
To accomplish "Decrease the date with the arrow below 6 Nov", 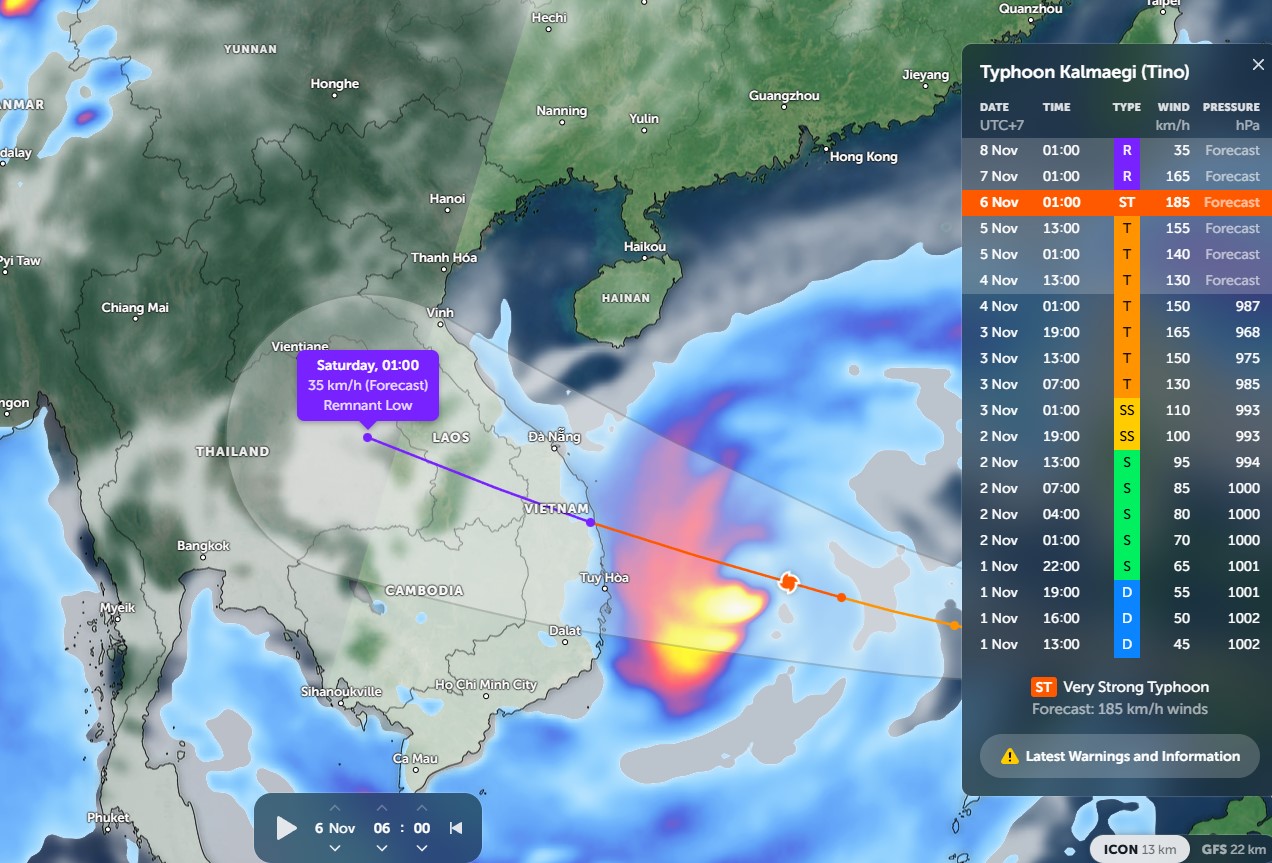I will (x=335, y=848).
